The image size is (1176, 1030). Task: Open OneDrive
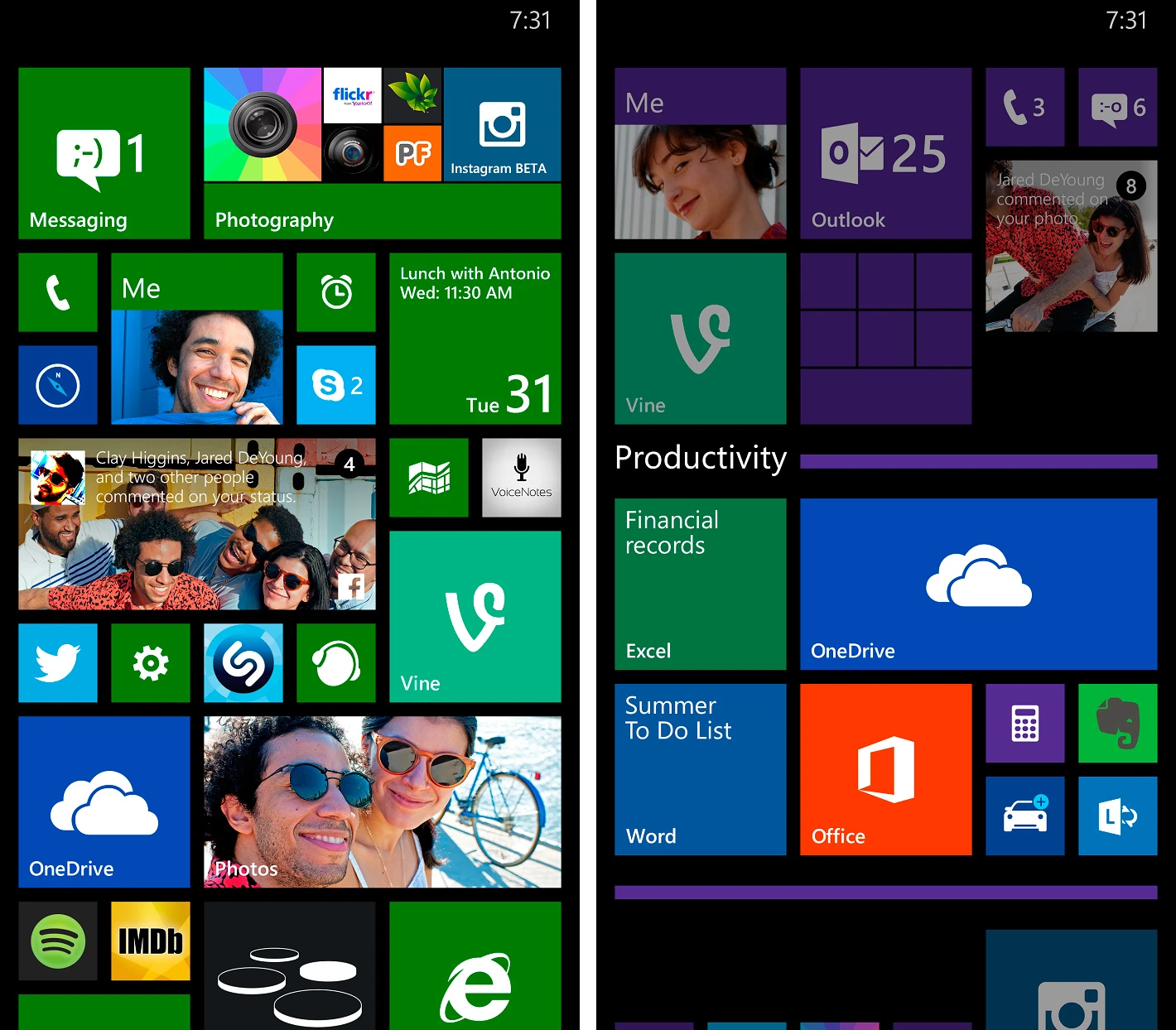click(104, 802)
